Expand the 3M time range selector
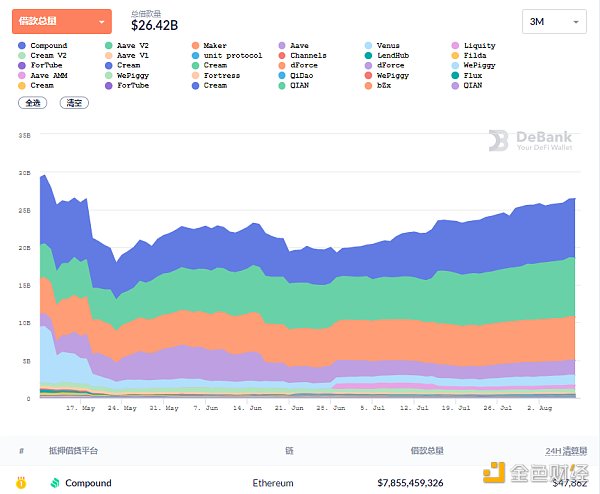The height and width of the screenshot is (494, 600). click(554, 21)
